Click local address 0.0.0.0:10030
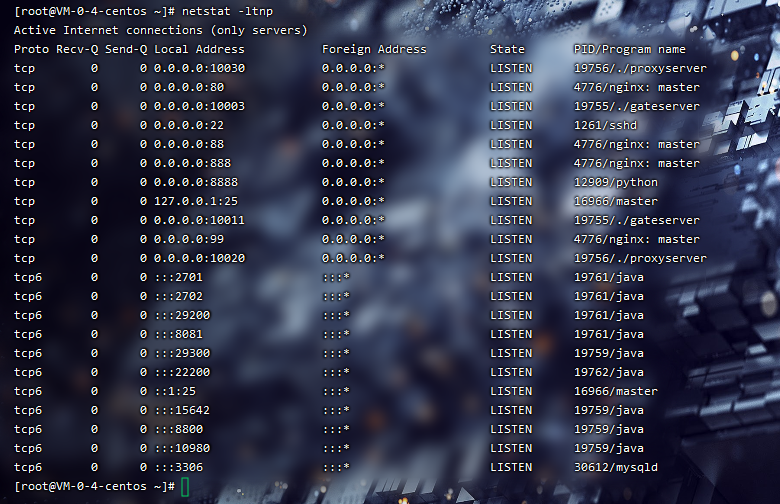The image size is (780, 504). tap(199, 68)
